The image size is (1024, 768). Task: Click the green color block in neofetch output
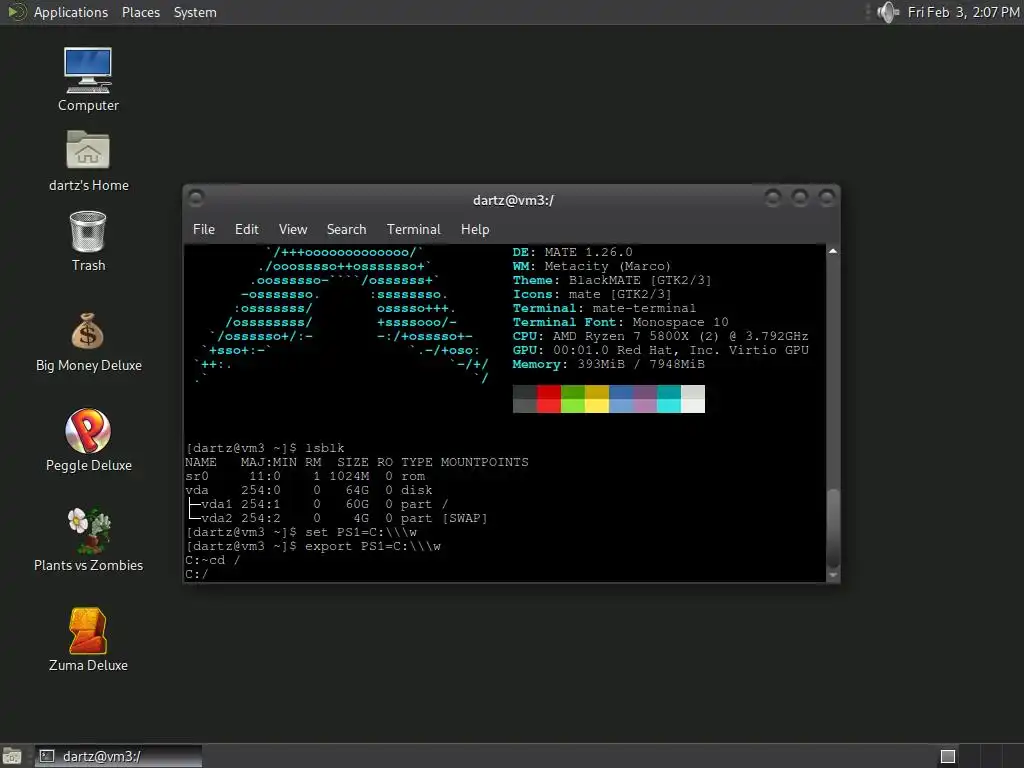pyautogui.click(x=573, y=398)
